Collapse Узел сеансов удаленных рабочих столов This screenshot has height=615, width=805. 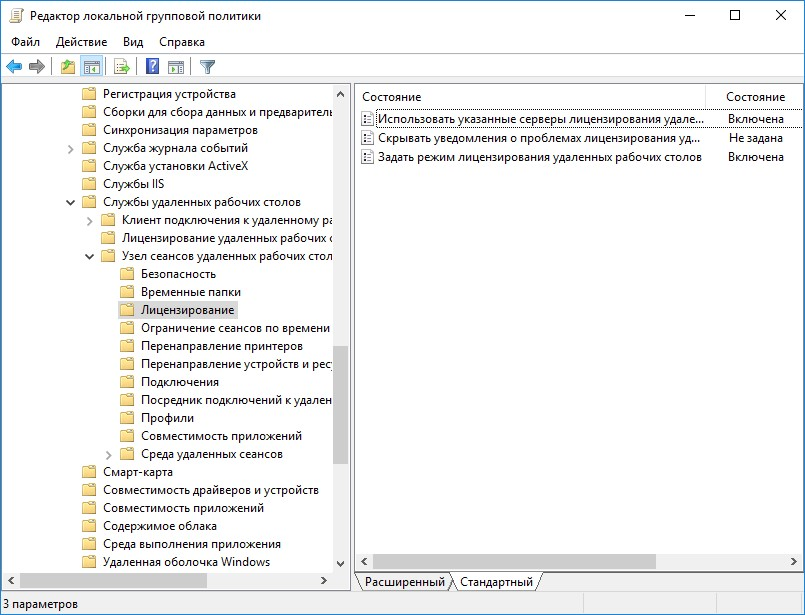pos(89,256)
